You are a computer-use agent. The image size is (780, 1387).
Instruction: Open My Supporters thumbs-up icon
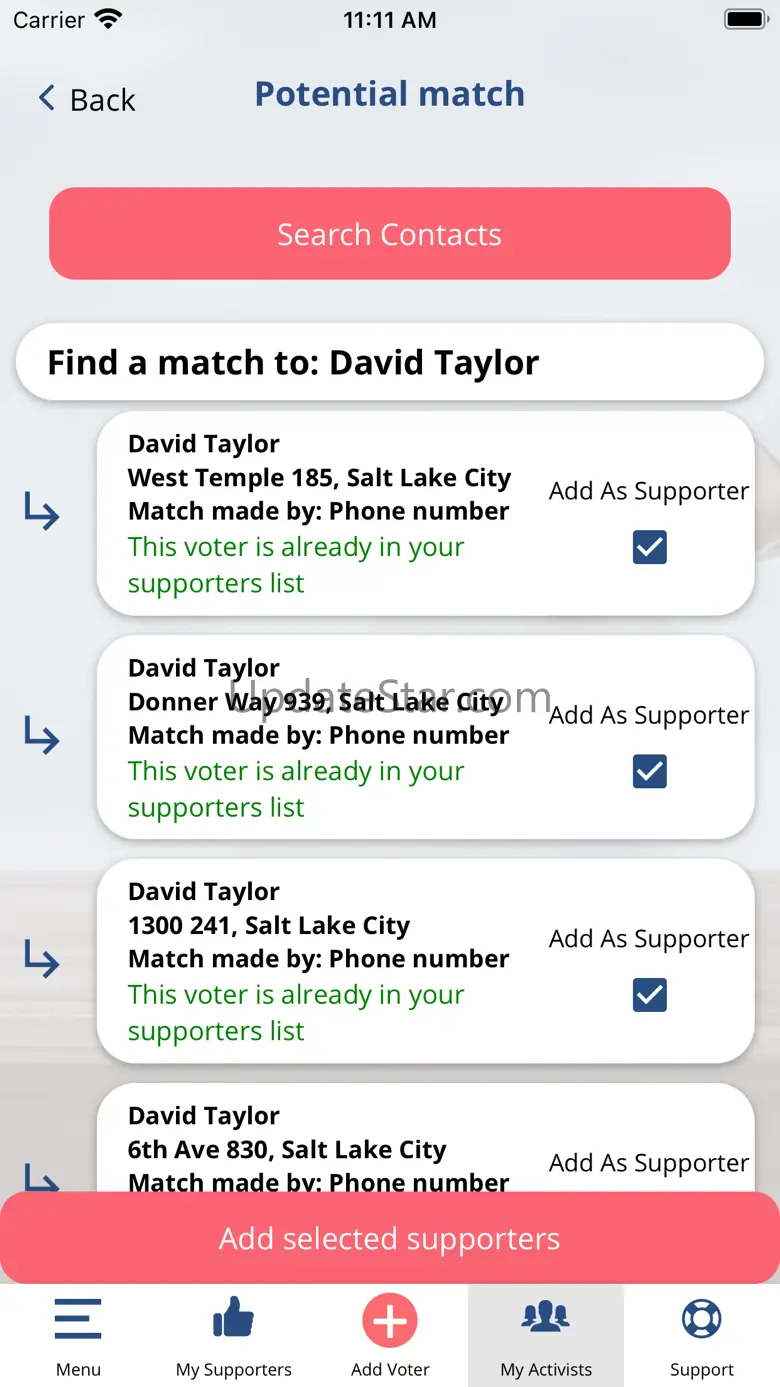[234, 1317]
